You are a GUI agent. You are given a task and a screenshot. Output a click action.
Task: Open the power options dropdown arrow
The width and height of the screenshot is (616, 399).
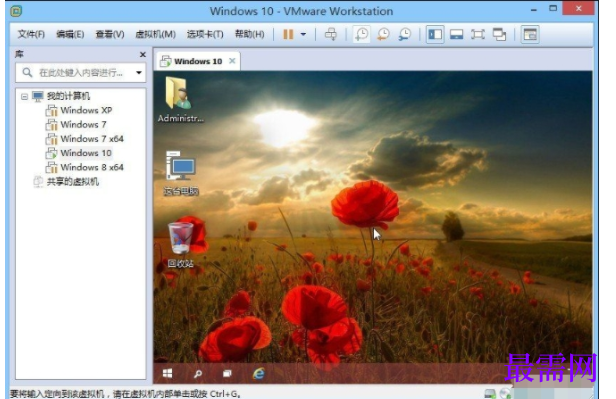(303, 35)
